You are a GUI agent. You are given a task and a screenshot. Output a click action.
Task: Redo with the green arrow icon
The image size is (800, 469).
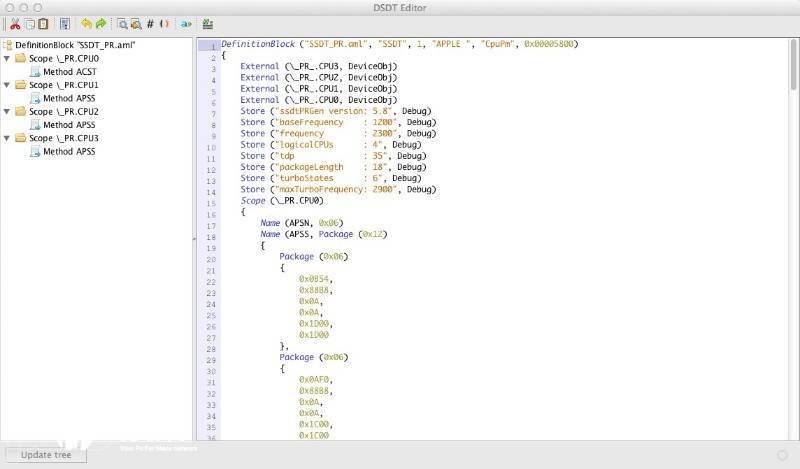pyautogui.click(x=100, y=23)
